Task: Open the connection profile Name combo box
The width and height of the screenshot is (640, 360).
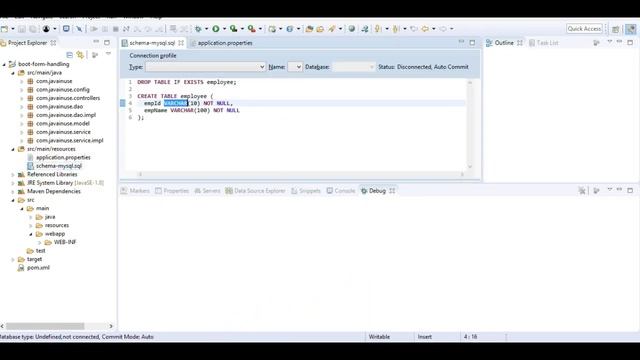Action: pyautogui.click(x=295, y=67)
